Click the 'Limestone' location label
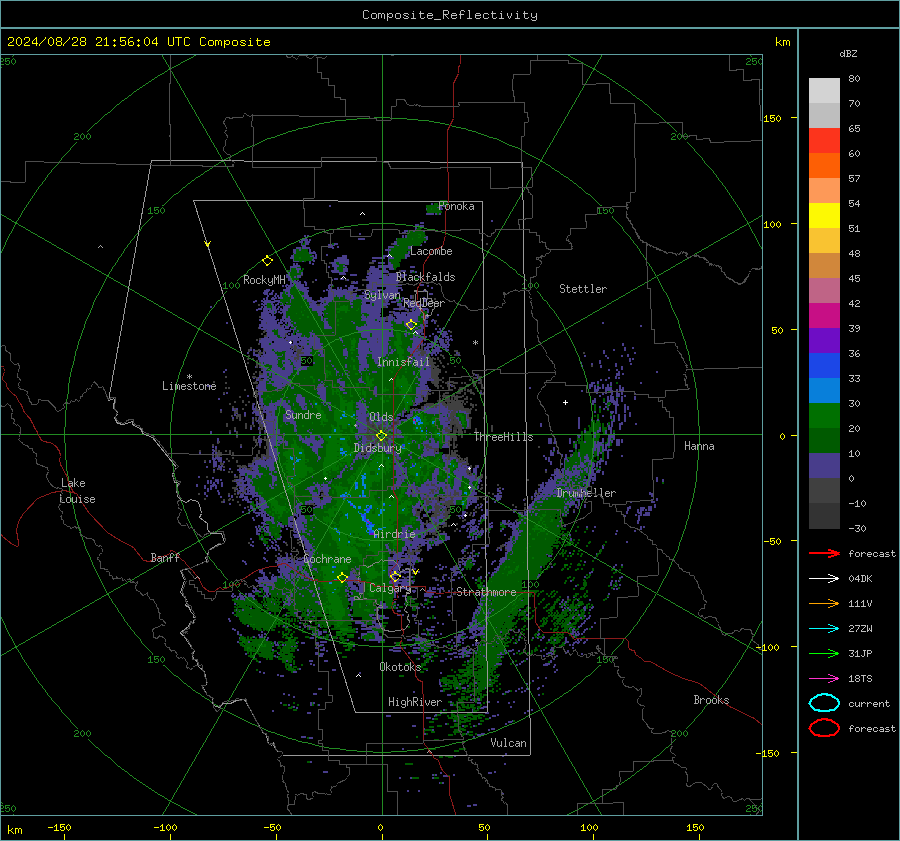The height and width of the screenshot is (841, 900). 189,386
